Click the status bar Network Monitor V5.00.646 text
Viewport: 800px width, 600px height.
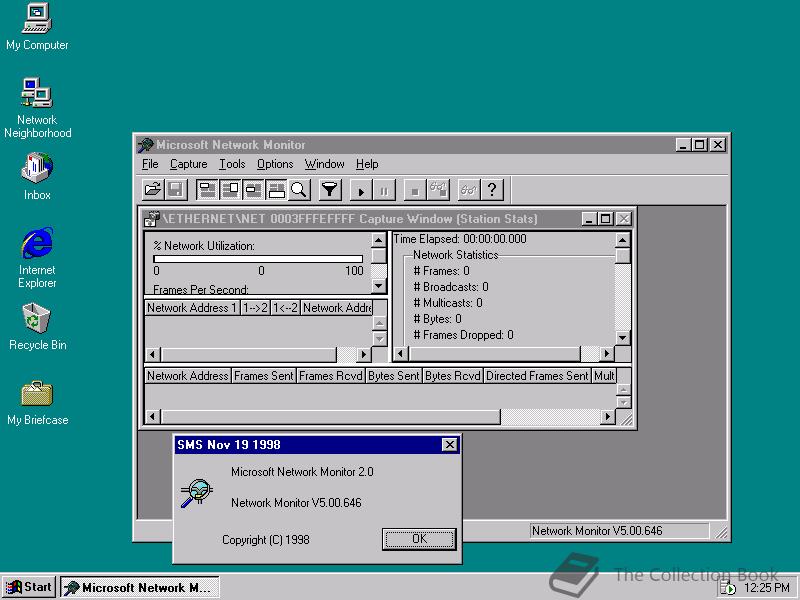(x=597, y=531)
